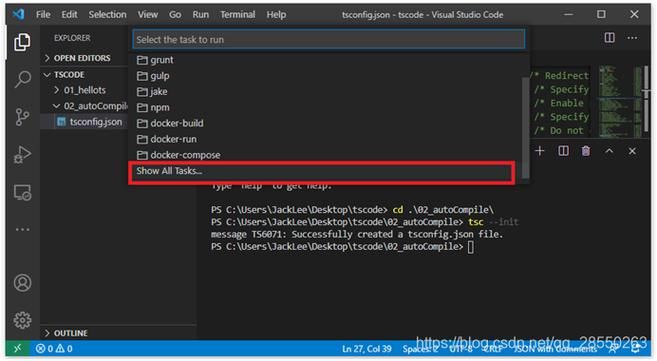This screenshot has width=657, height=361.
Task: Open the View menu
Action: (147, 14)
